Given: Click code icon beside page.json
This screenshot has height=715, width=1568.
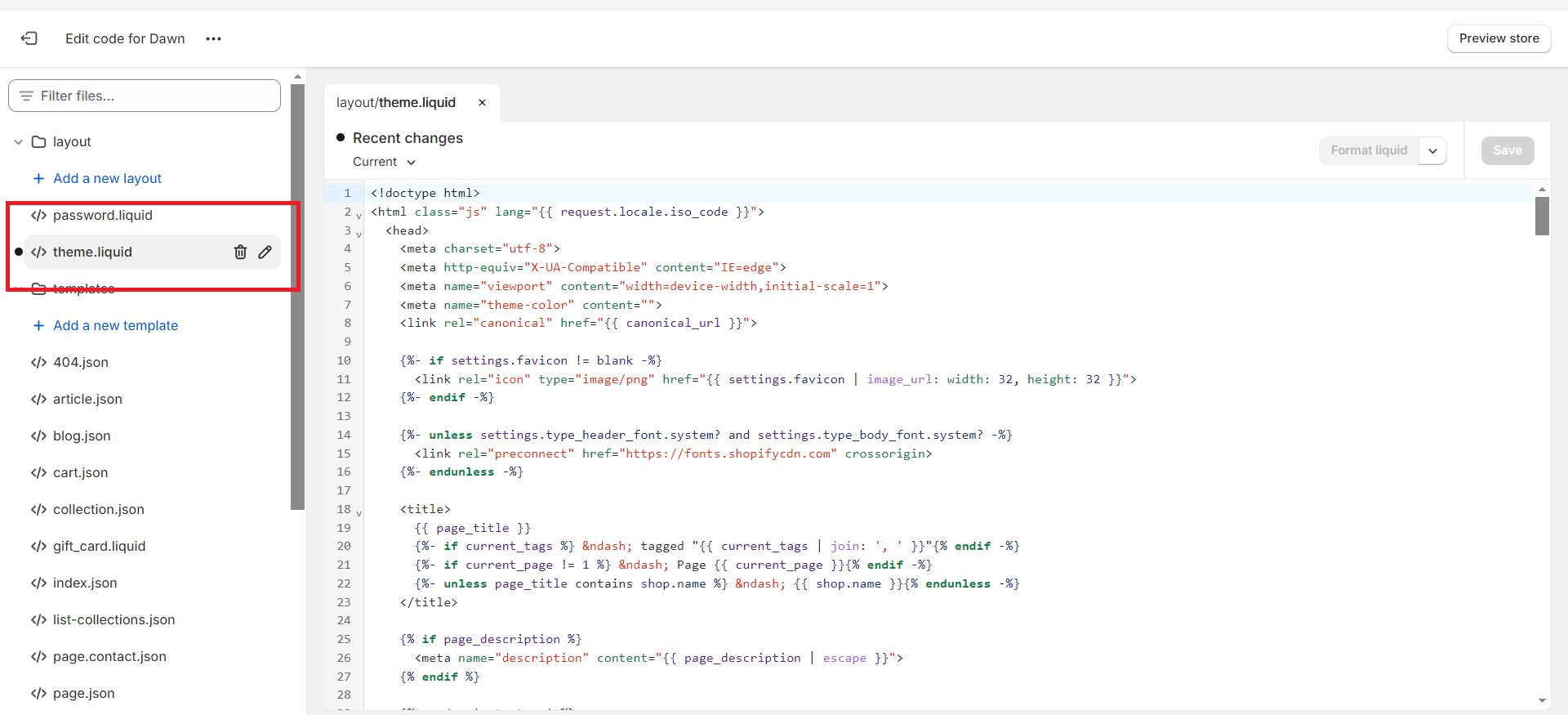Looking at the screenshot, I should (38, 694).
